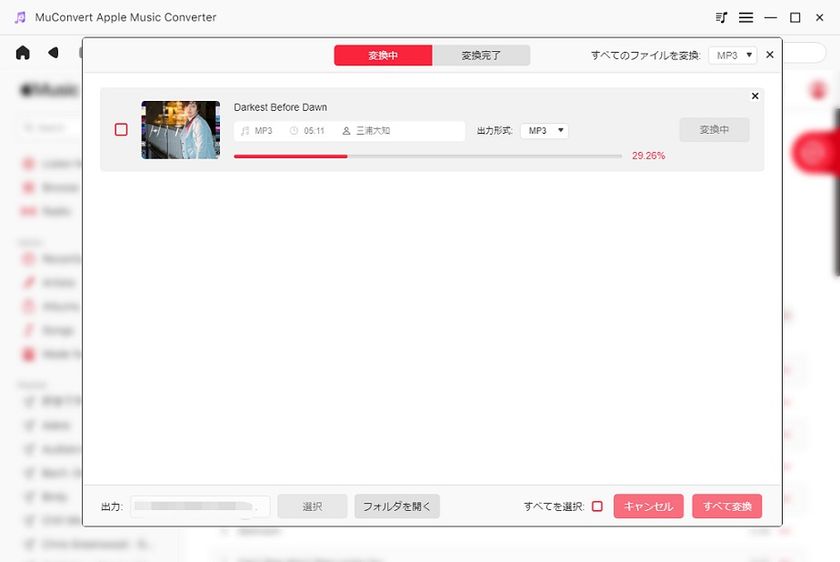Tick the すべてを選択 checkbox

pos(597,506)
